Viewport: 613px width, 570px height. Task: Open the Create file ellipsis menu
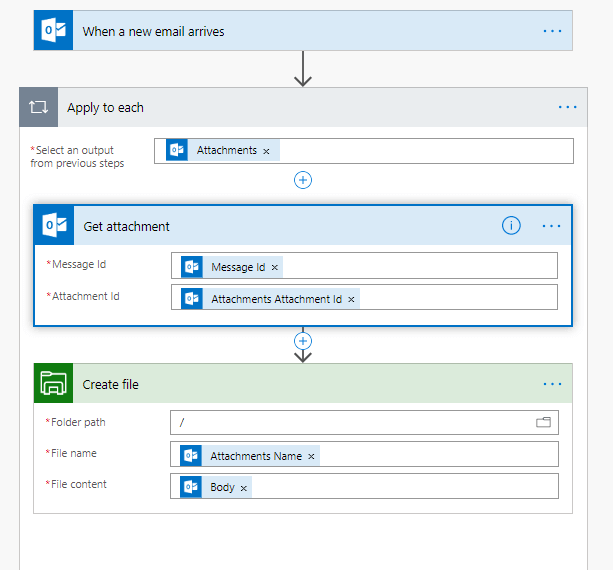pyautogui.click(x=552, y=384)
